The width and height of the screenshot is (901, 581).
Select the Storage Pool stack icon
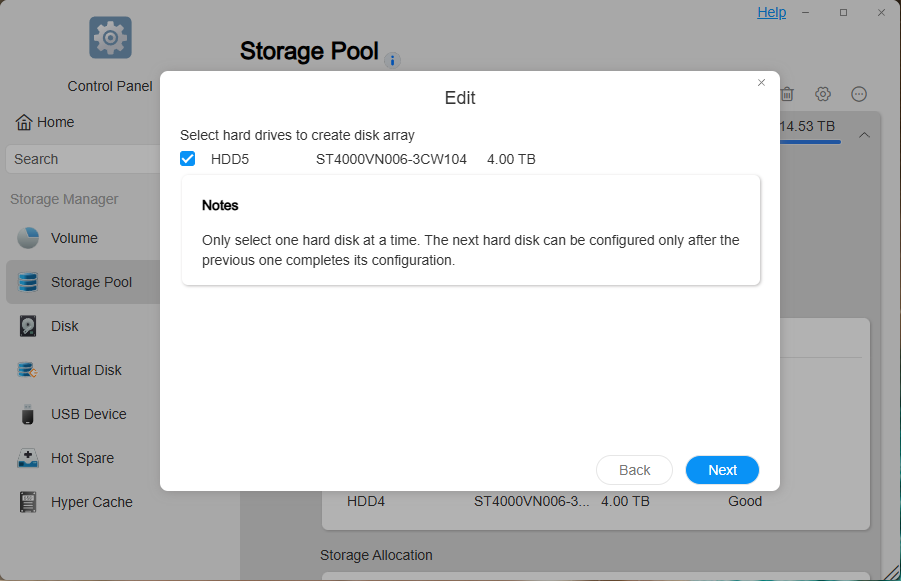click(28, 282)
